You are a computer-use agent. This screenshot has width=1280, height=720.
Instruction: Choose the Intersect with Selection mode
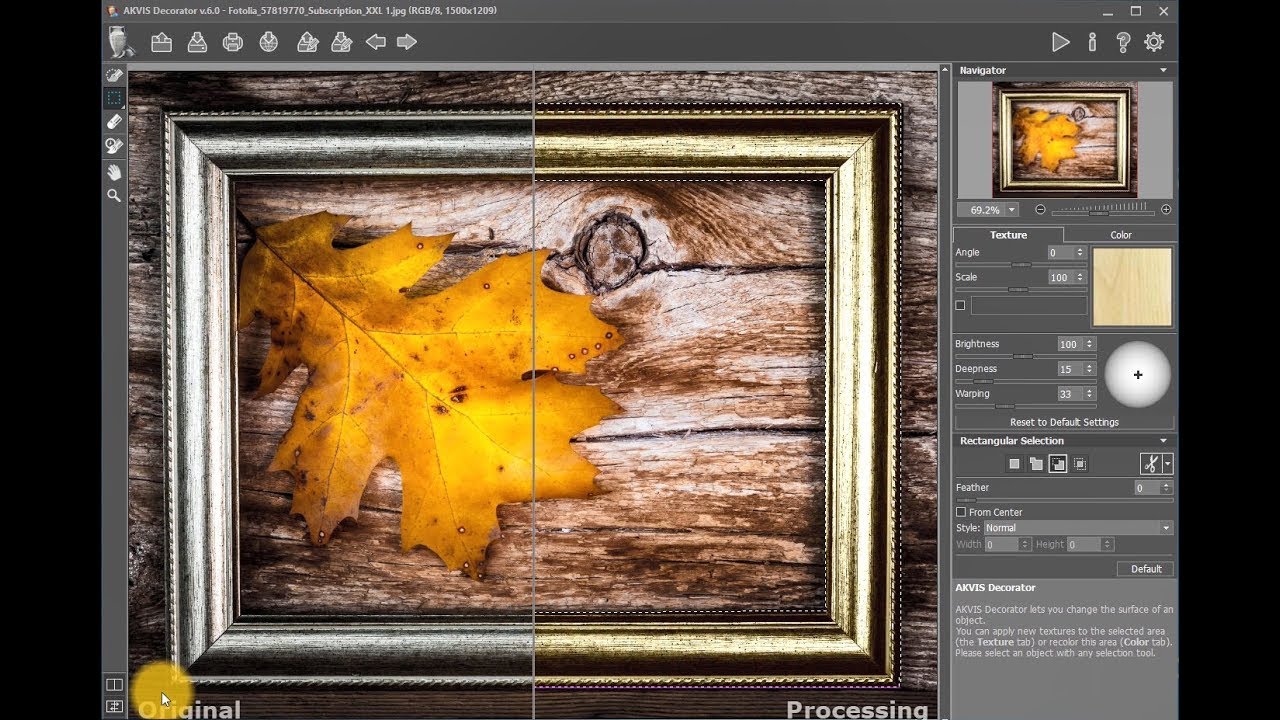click(1080, 464)
